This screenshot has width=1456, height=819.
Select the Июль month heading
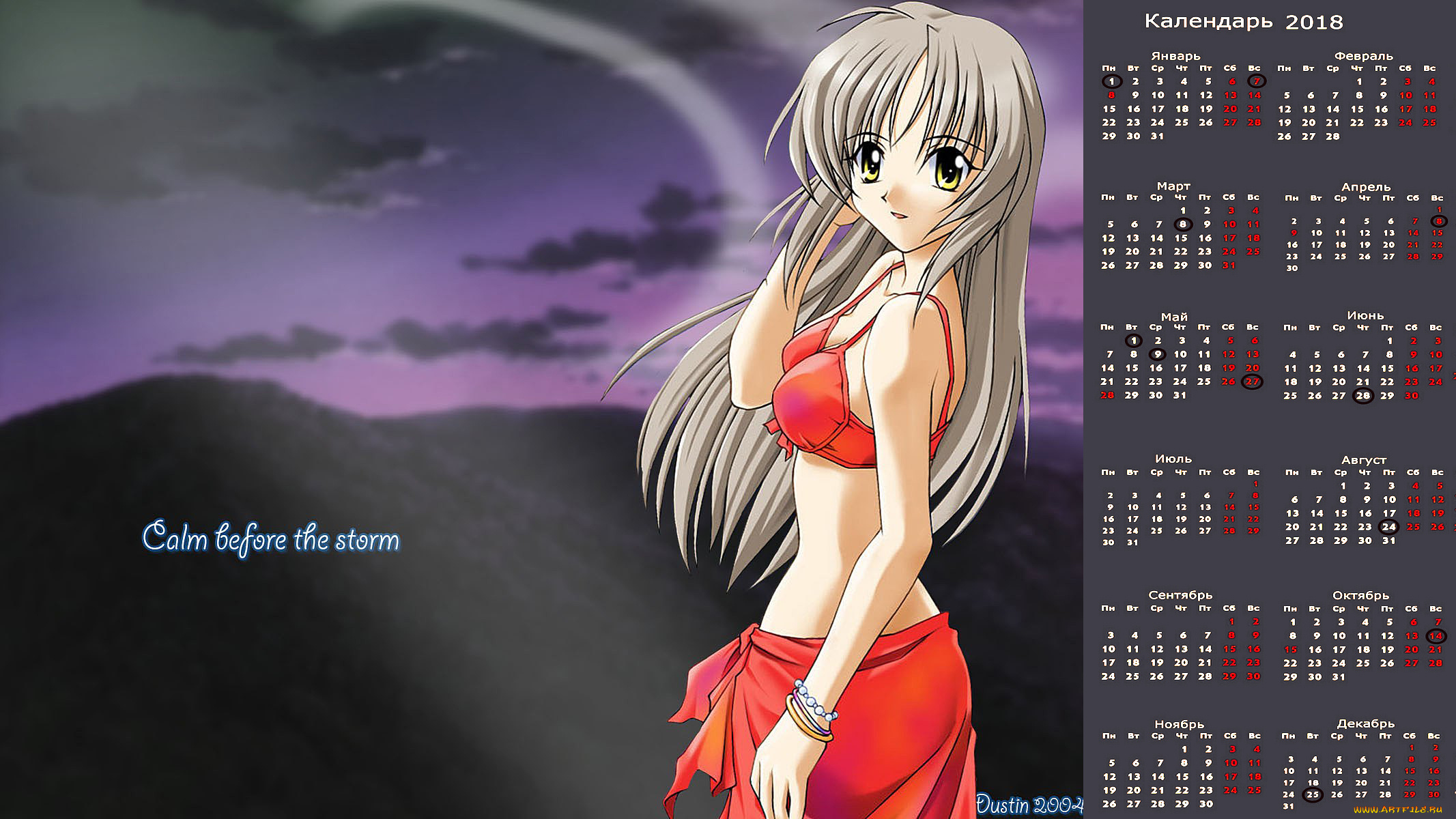[x=1173, y=459]
